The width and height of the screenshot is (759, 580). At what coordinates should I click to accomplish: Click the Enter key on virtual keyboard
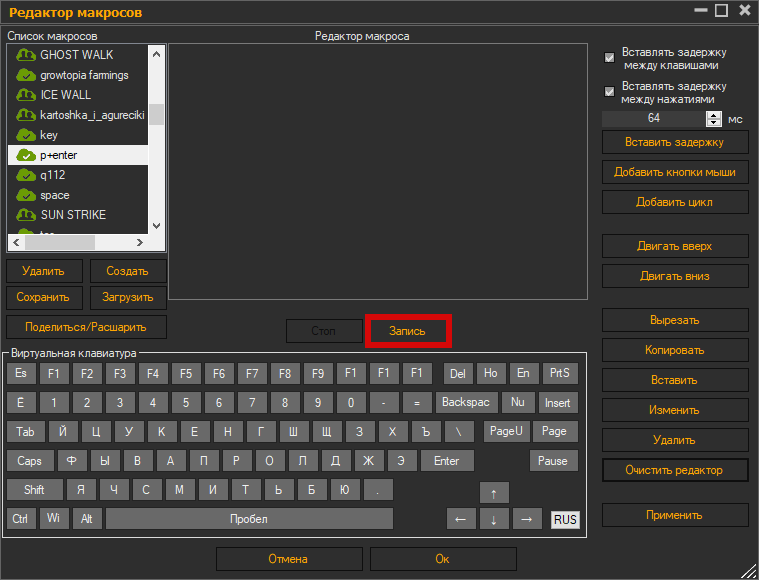point(447,461)
